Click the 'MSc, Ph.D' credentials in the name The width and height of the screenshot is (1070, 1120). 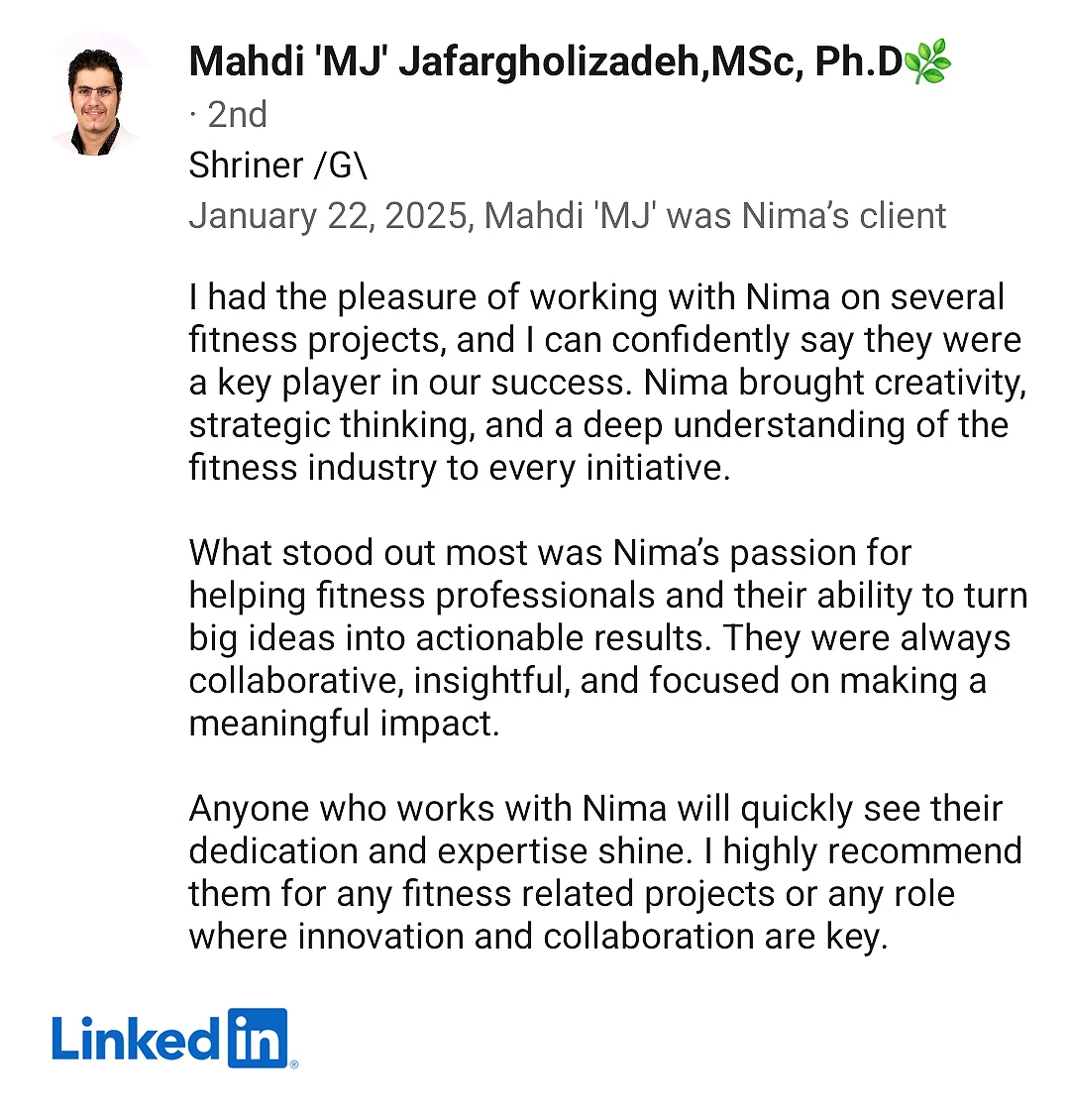(x=806, y=61)
